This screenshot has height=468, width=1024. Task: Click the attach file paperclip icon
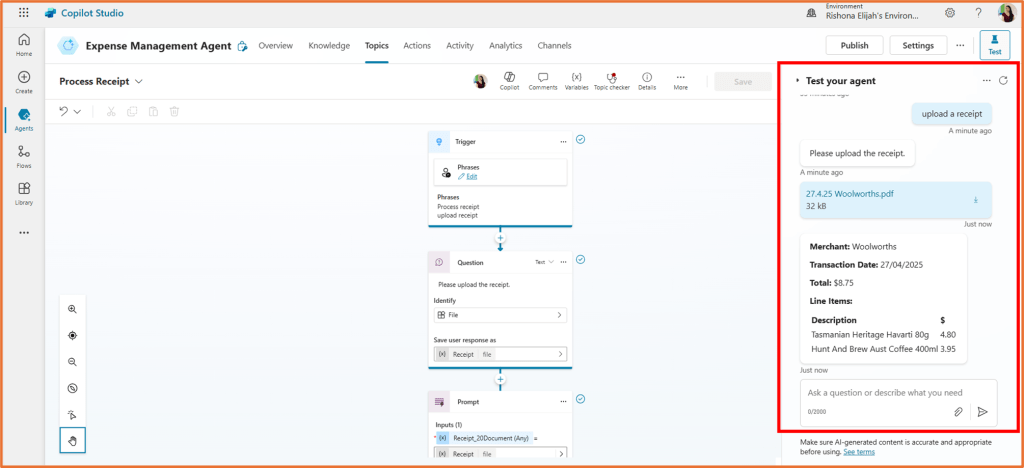coord(957,411)
